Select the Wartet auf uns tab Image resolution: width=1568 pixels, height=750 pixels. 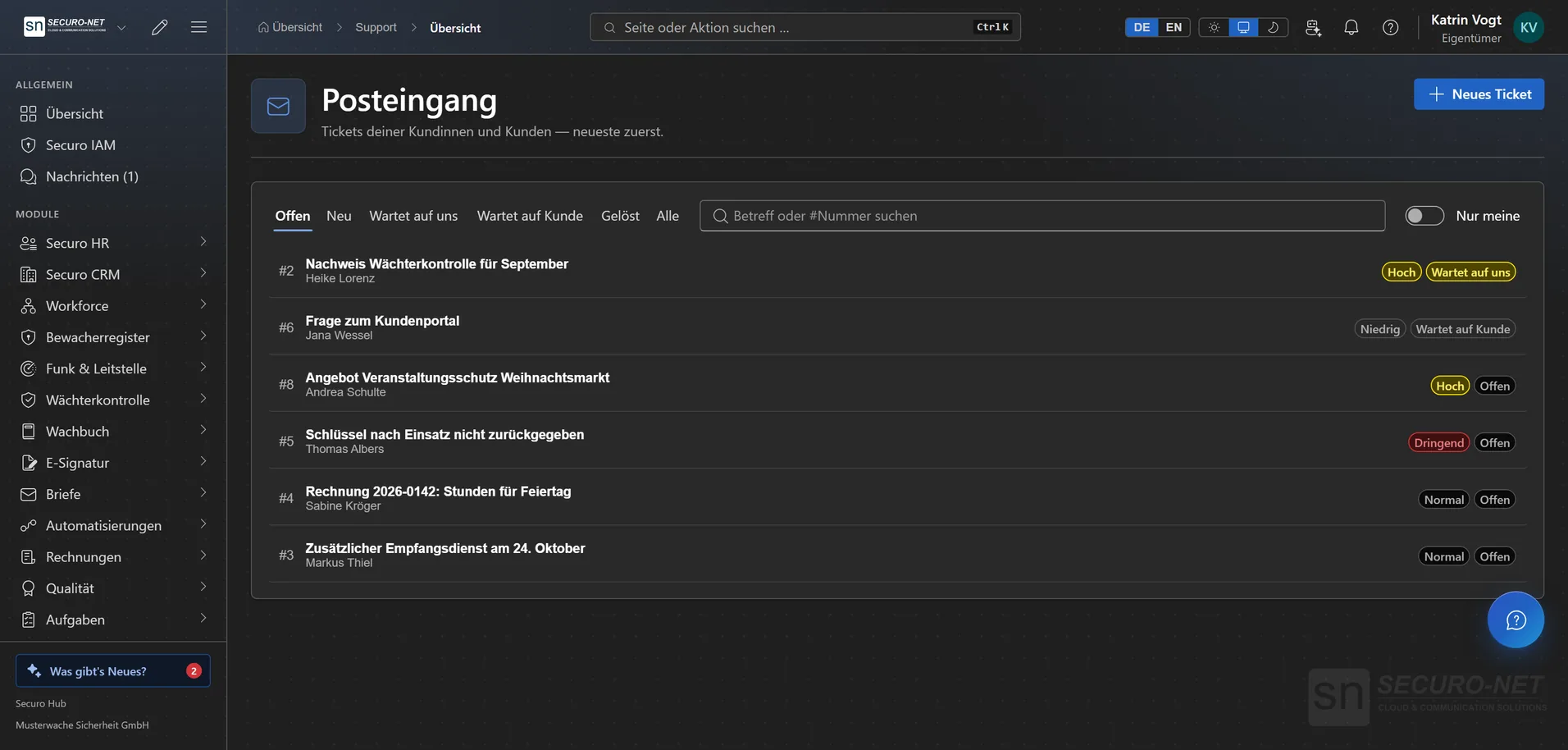point(413,216)
